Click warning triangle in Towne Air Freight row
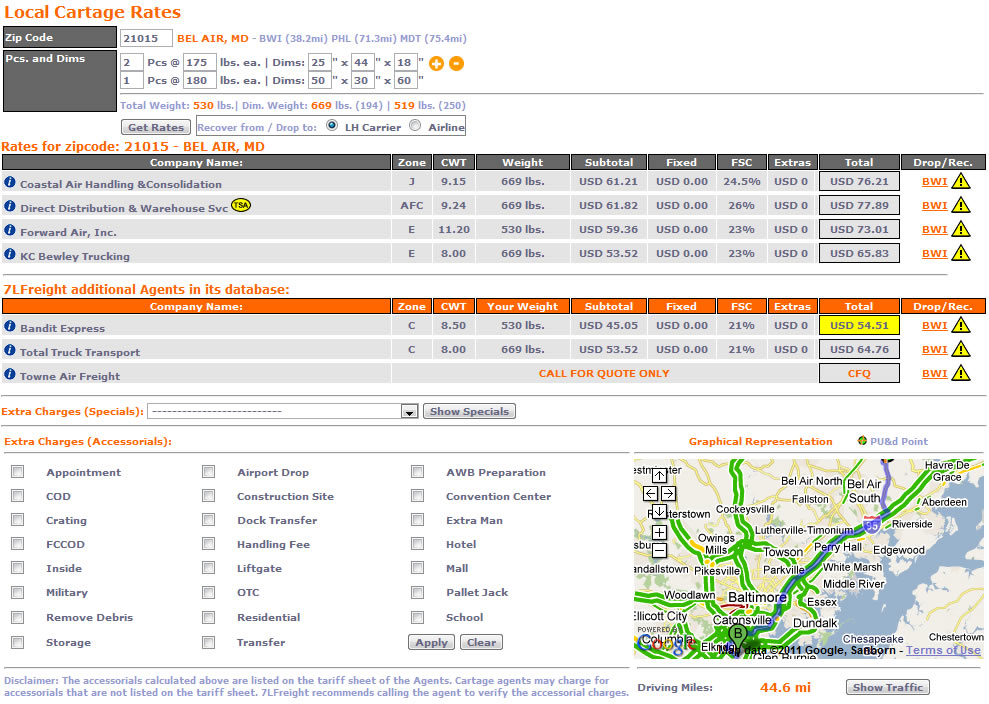Image resolution: width=989 pixels, height=704 pixels. 961,373
